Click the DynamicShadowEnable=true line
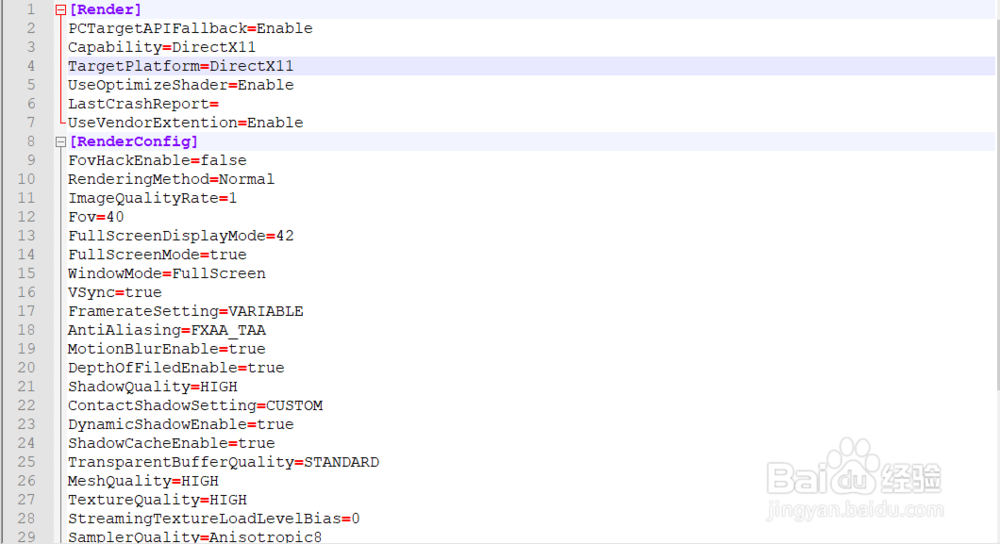 pos(181,424)
